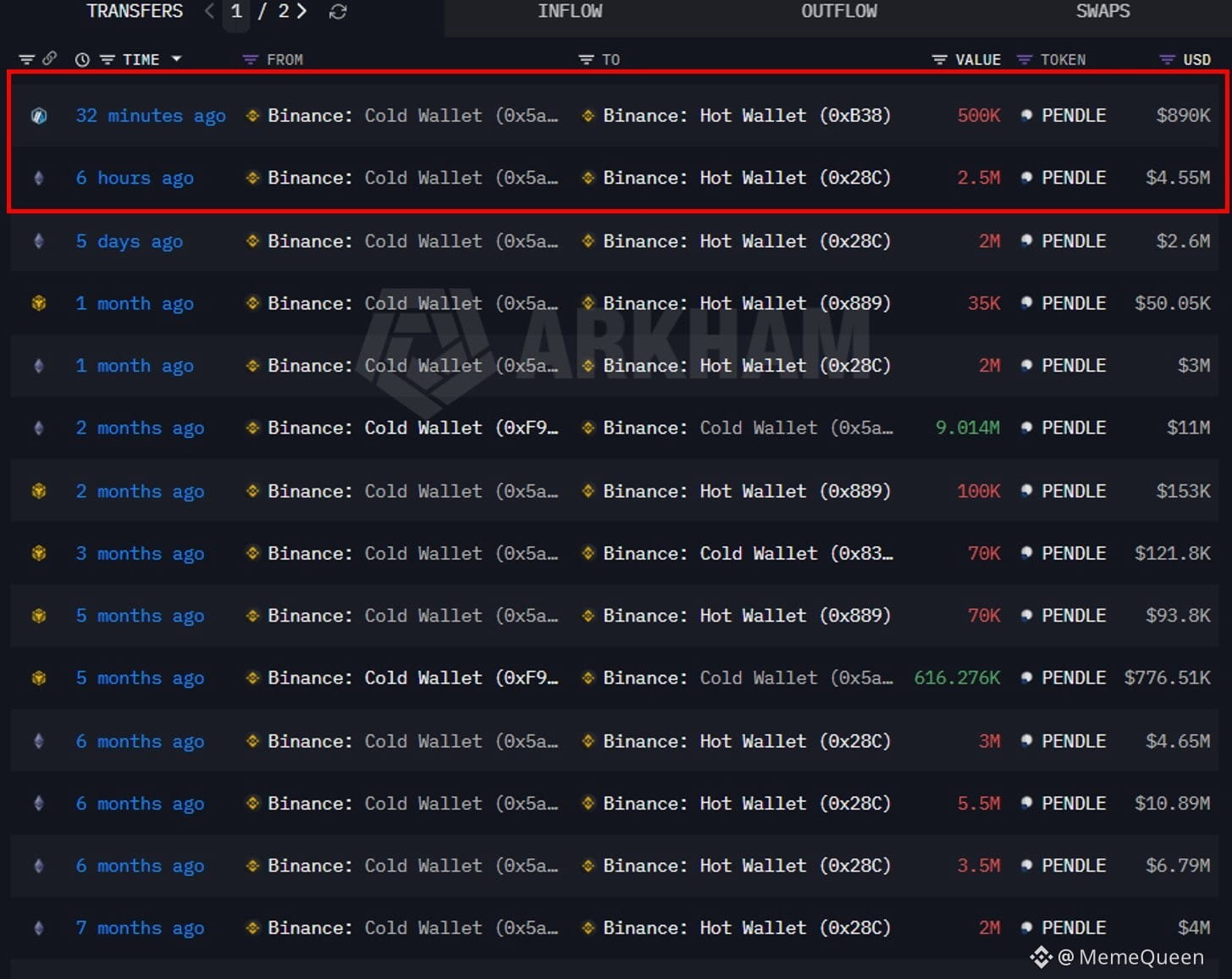Viewport: 1232px width, 979px height.
Task: Click the Ethereum icon on the 5.5M row
Action: [x=39, y=803]
